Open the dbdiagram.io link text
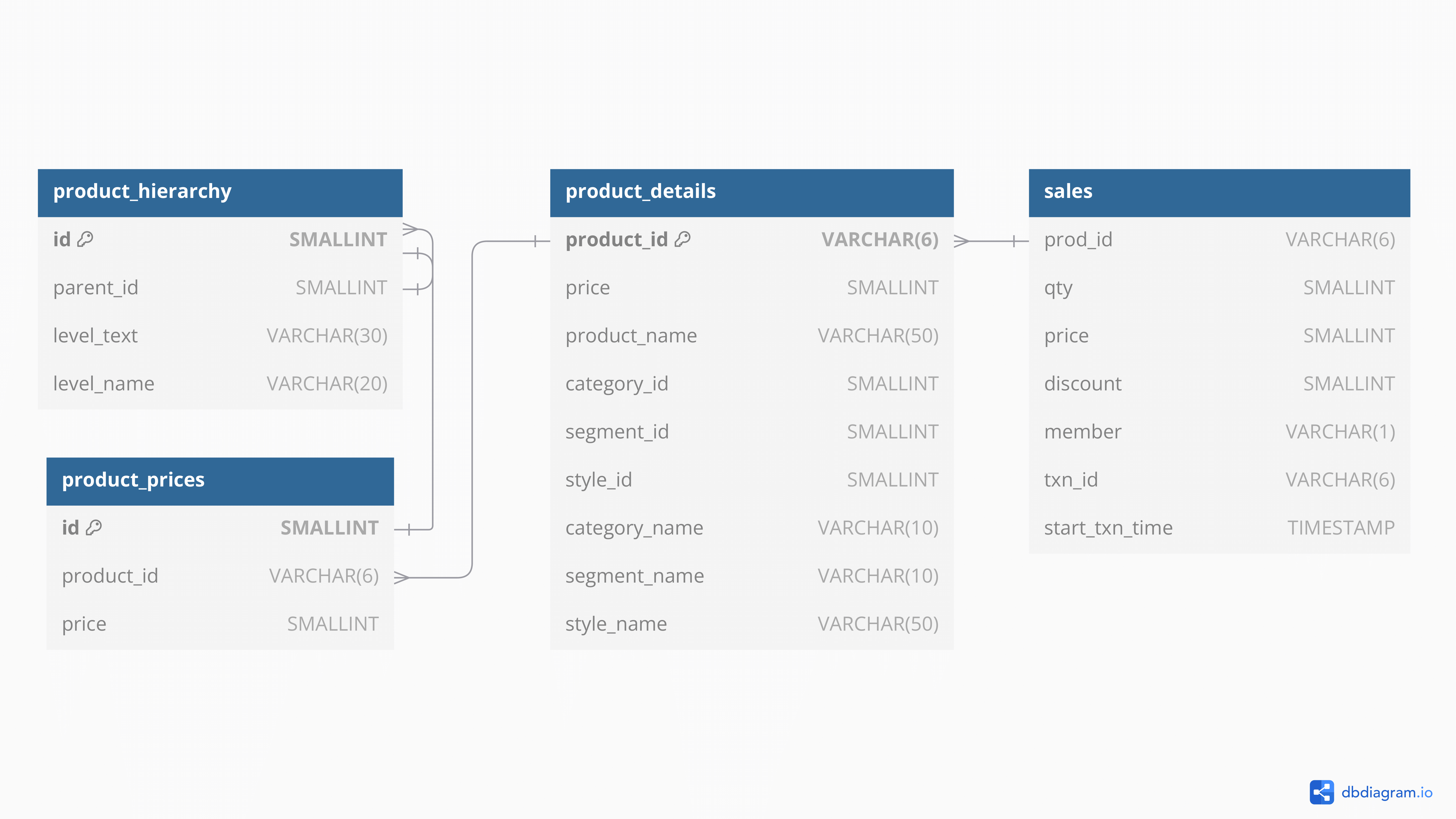This screenshot has height=819, width=1456. click(1386, 792)
